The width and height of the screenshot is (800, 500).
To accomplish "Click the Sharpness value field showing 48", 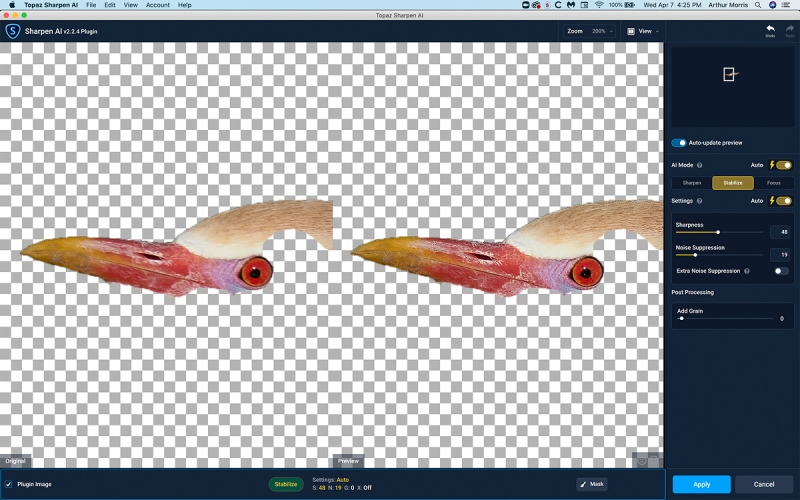I will pos(780,232).
